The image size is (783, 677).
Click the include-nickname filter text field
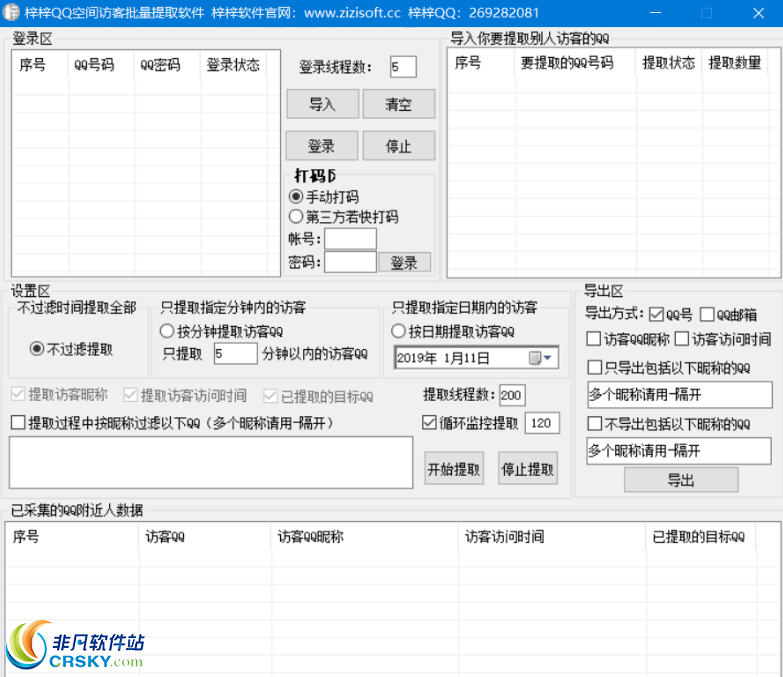pos(680,395)
